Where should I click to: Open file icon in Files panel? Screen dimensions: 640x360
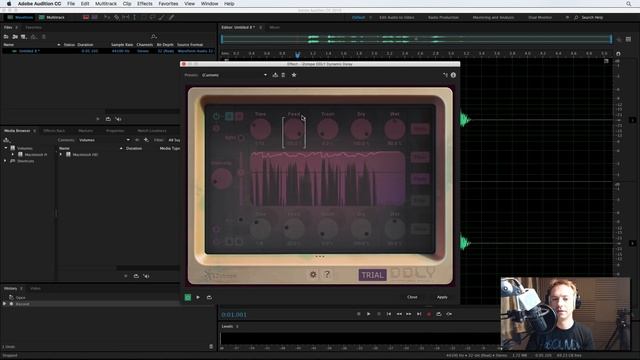[x=6, y=37]
